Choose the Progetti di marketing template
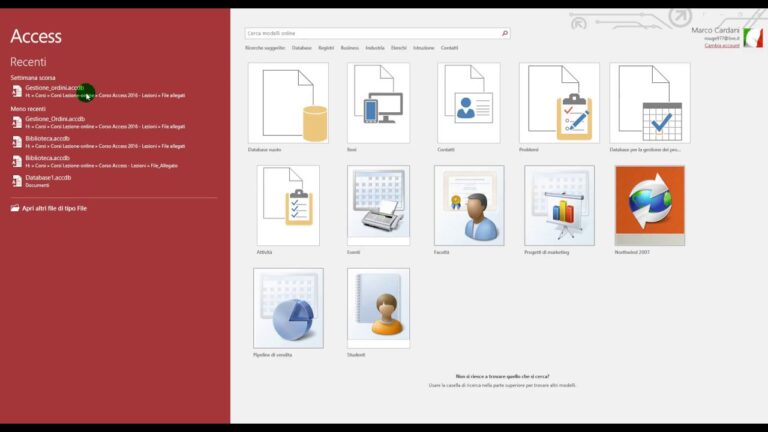This screenshot has width=768, height=432. pos(559,205)
